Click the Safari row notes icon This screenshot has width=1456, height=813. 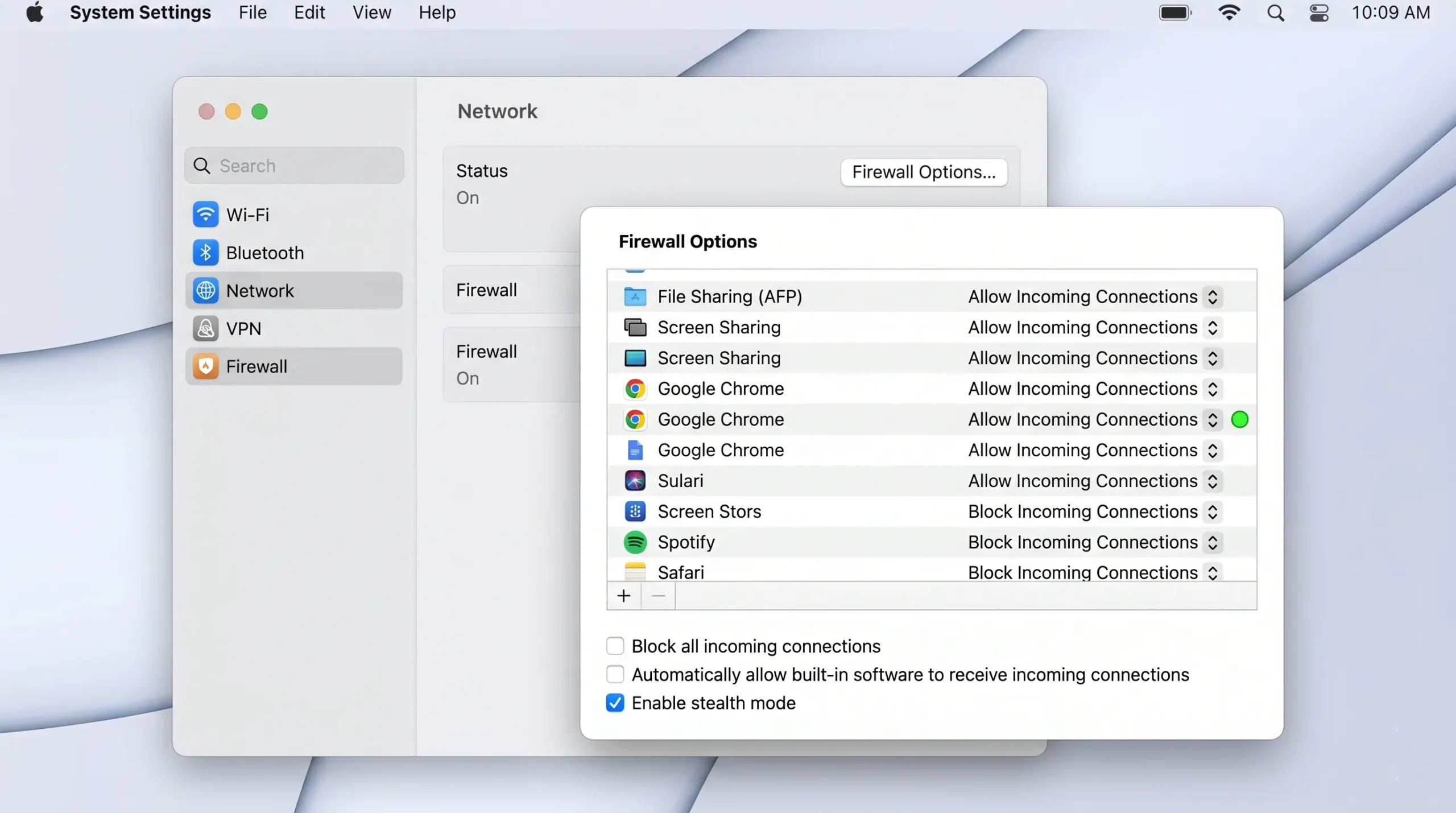pyautogui.click(x=635, y=571)
